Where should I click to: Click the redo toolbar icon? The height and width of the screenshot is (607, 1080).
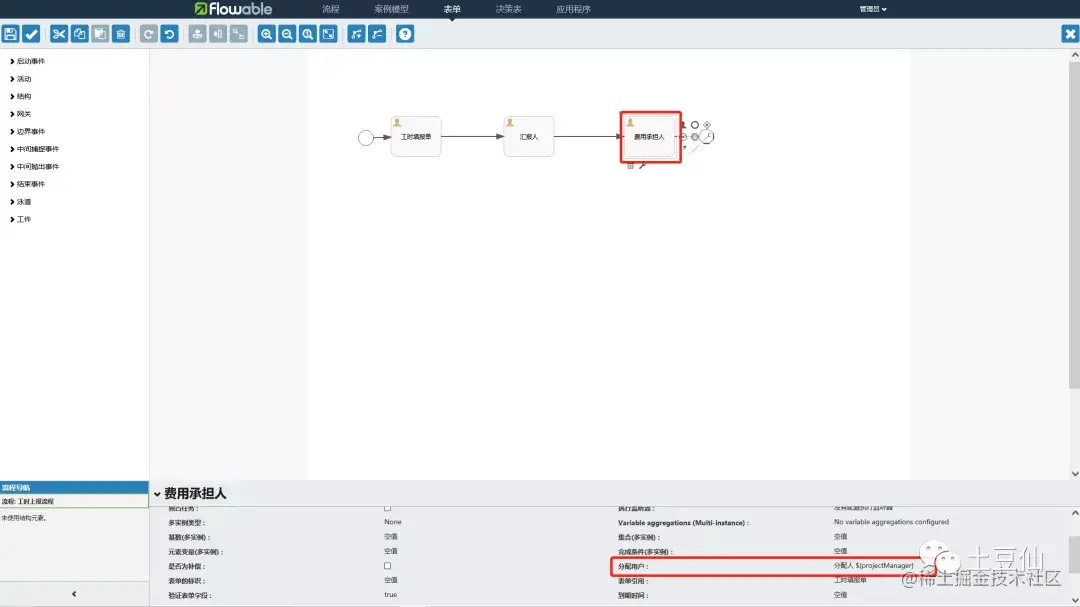tap(148, 34)
